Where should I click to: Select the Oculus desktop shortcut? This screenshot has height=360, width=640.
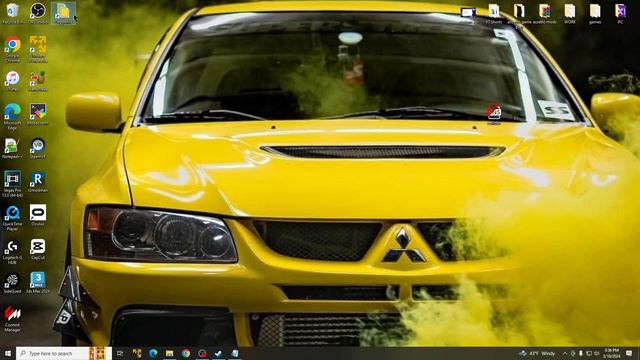coord(38,216)
